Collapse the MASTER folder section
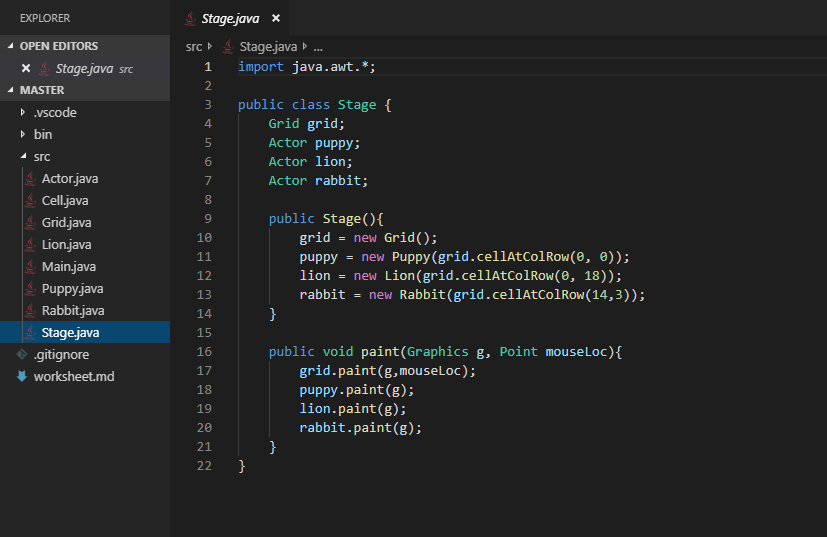The height and width of the screenshot is (537, 827). click(x=11, y=90)
